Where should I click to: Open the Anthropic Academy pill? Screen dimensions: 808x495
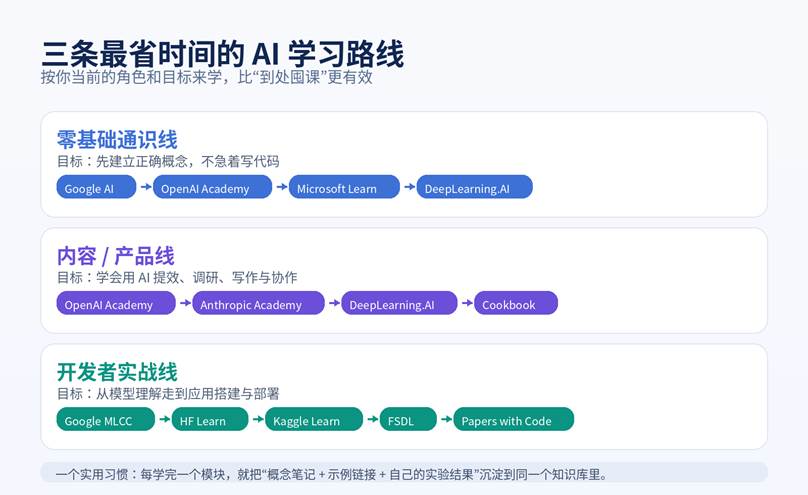coord(258,303)
